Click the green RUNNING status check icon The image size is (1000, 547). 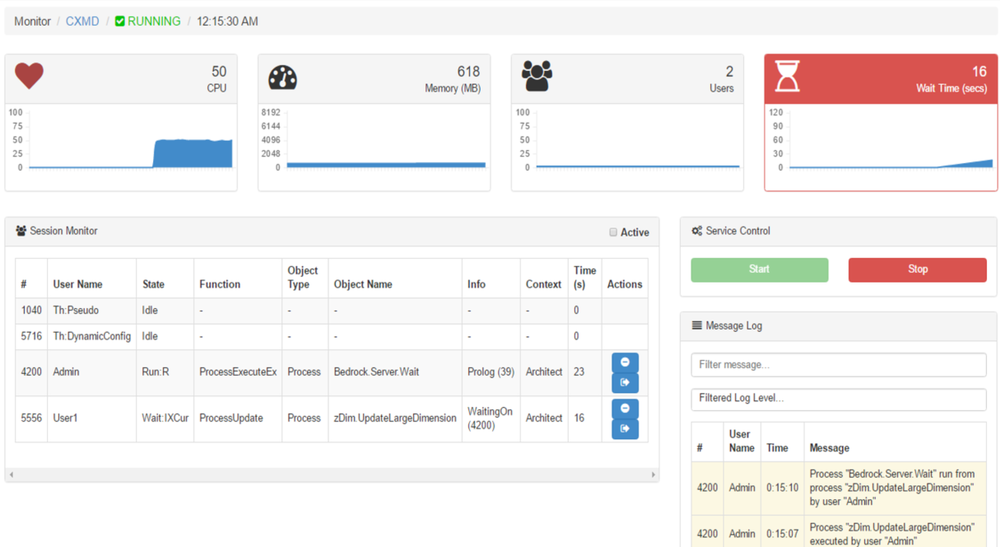(120, 21)
